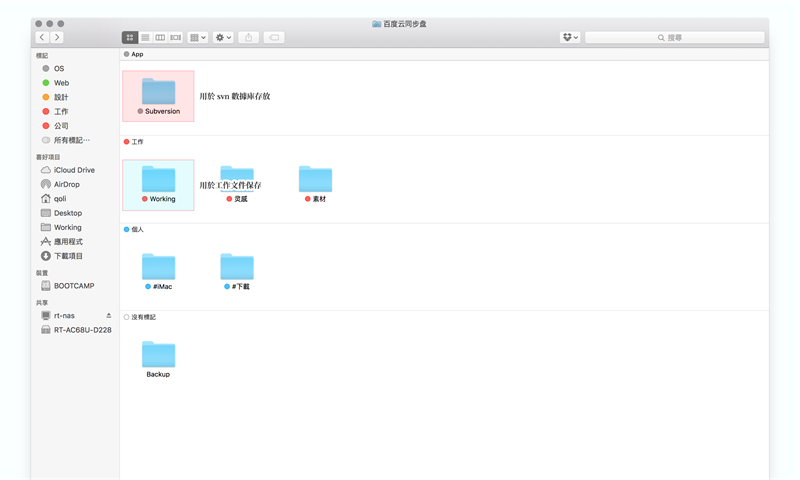Click the search input field

(675, 37)
